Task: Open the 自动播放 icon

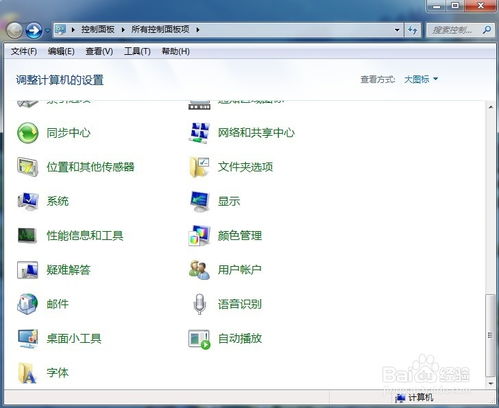Action: tap(199, 339)
